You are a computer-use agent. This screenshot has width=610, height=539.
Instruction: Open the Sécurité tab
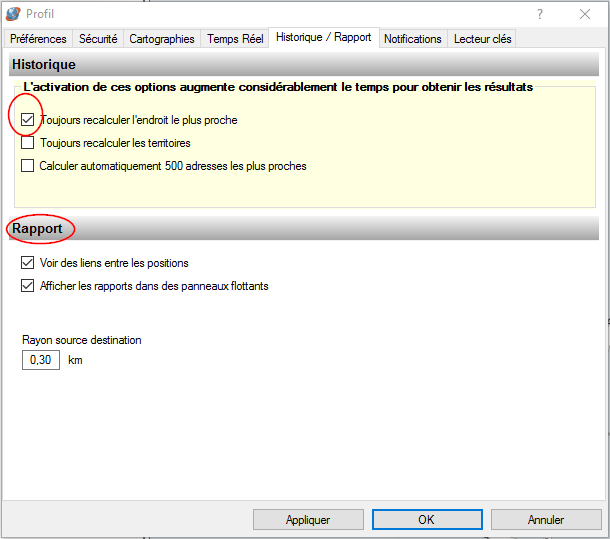tap(98, 39)
